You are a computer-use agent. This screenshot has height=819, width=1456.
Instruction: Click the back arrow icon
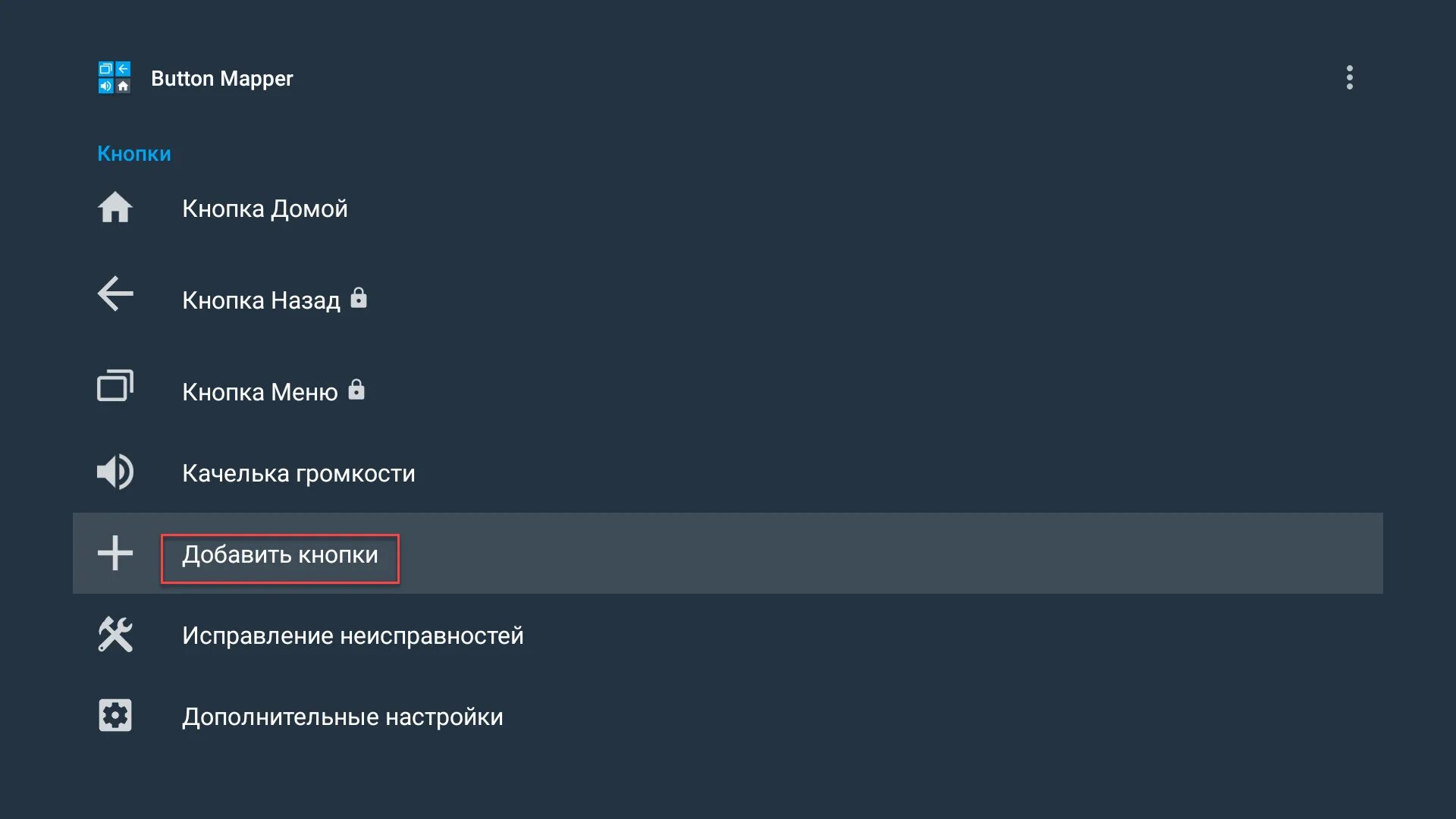[x=115, y=293]
